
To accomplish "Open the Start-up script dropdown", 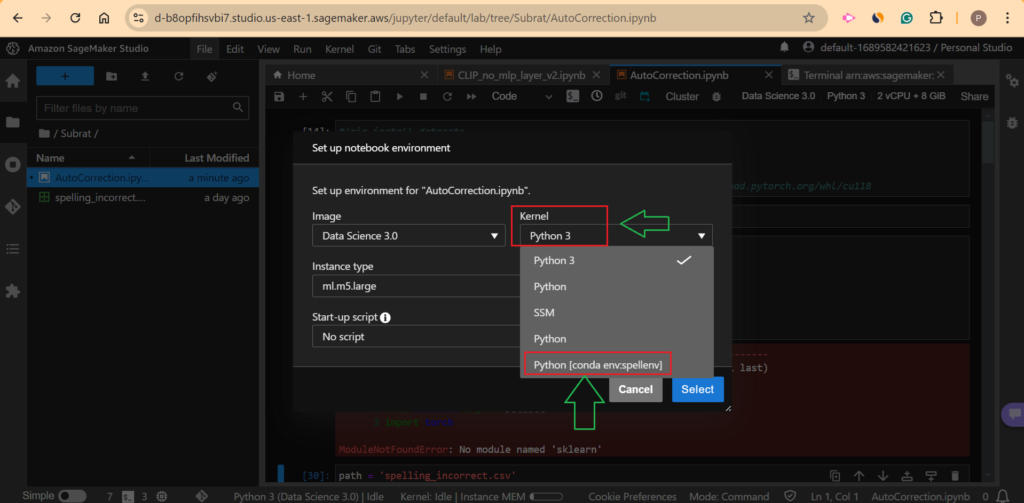I will [x=407, y=337].
